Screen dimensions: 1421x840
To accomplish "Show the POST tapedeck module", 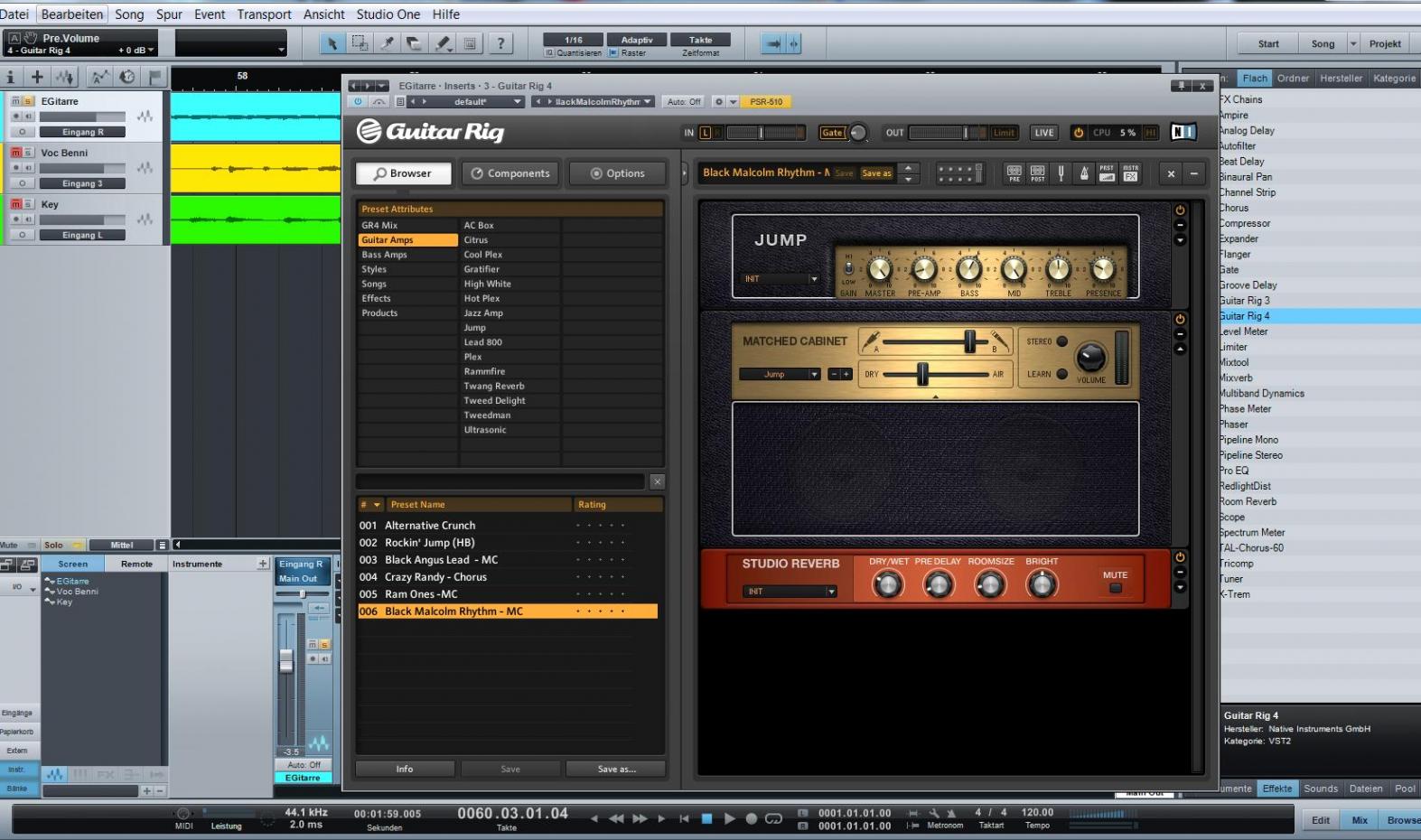I will [x=1038, y=173].
